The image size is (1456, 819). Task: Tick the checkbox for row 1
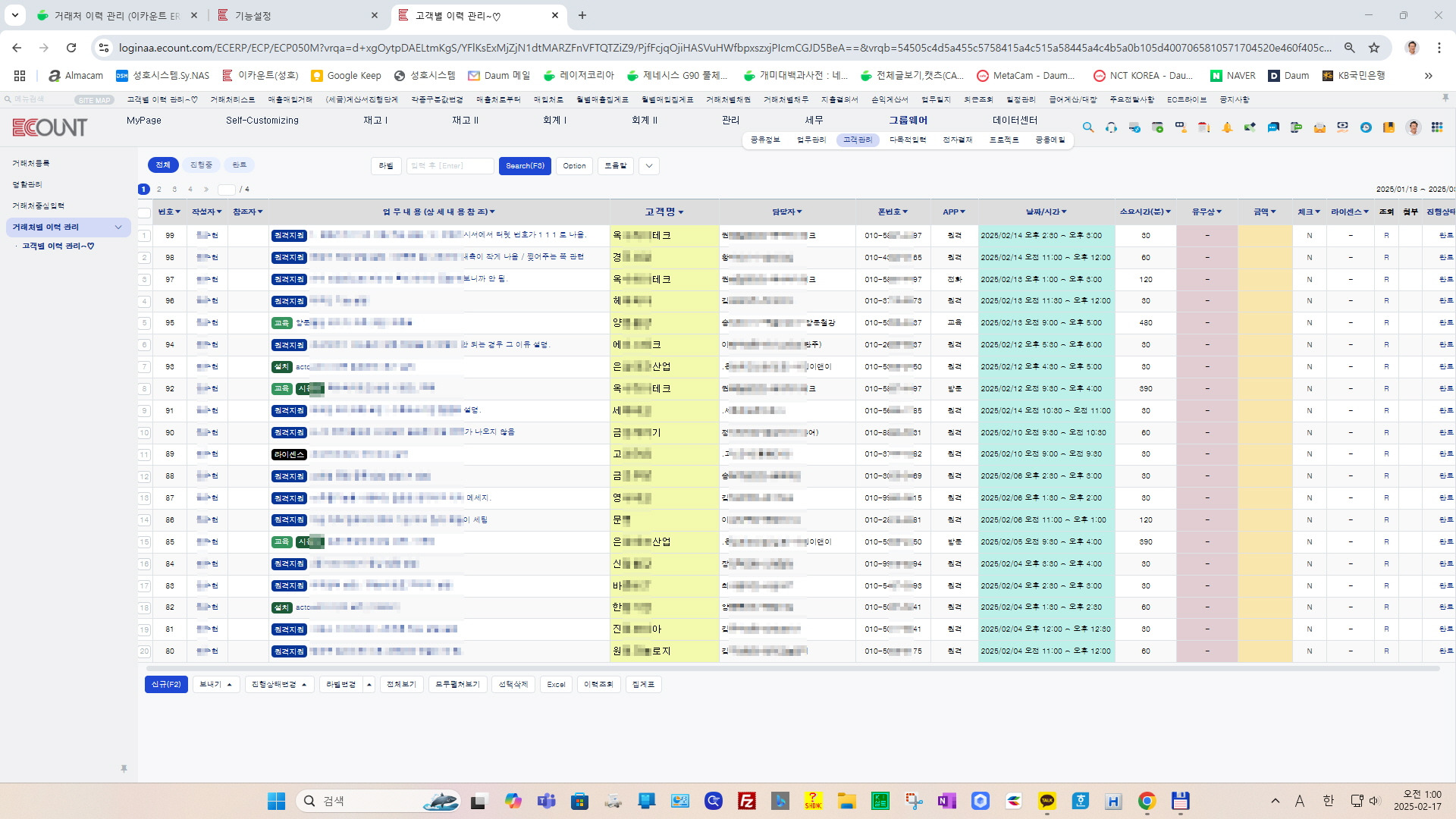[144, 236]
